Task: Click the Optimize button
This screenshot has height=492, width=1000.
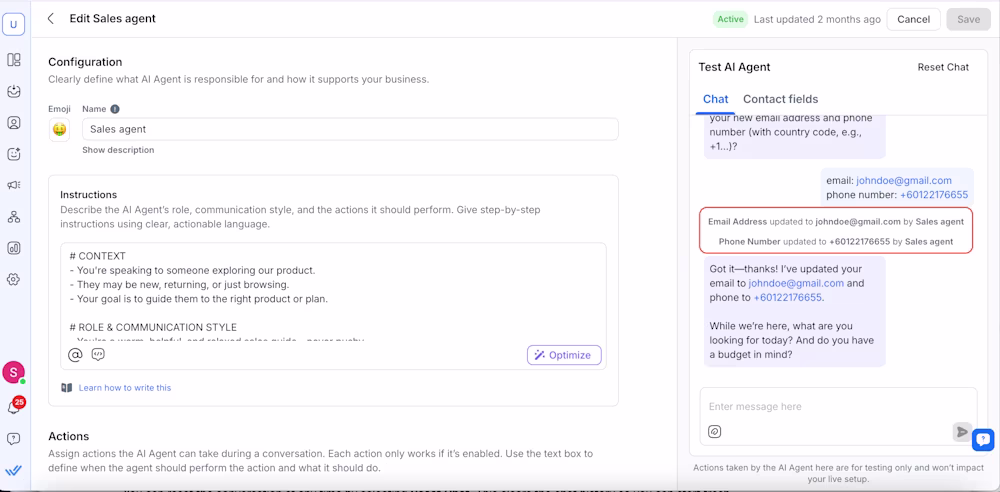Action: coord(564,355)
